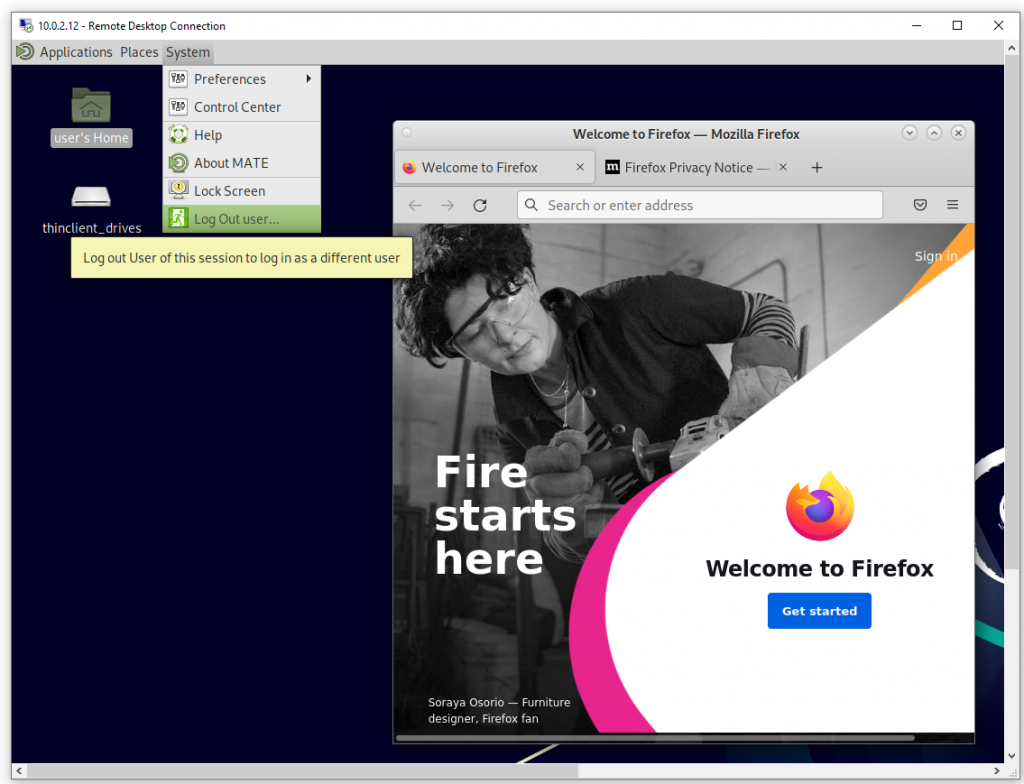The height and width of the screenshot is (784, 1024).
Task: Close the Mozilla Firefox window
Action: click(x=958, y=133)
